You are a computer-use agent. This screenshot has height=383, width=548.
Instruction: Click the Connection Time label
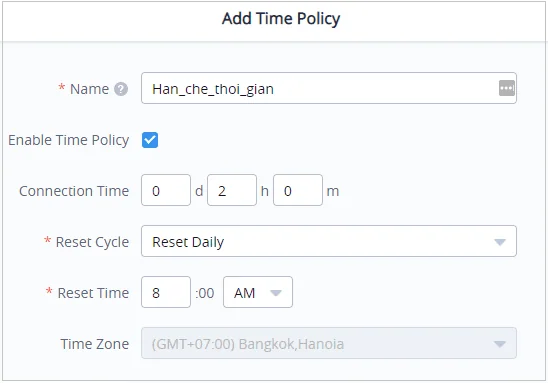pyautogui.click(x=74, y=191)
